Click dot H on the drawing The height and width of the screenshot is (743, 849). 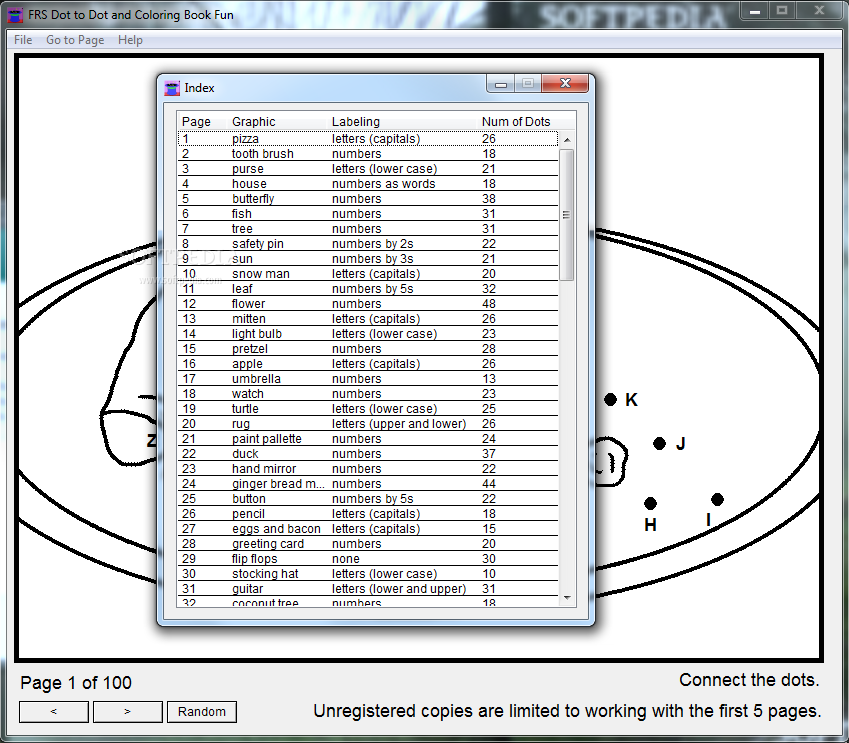coord(650,504)
